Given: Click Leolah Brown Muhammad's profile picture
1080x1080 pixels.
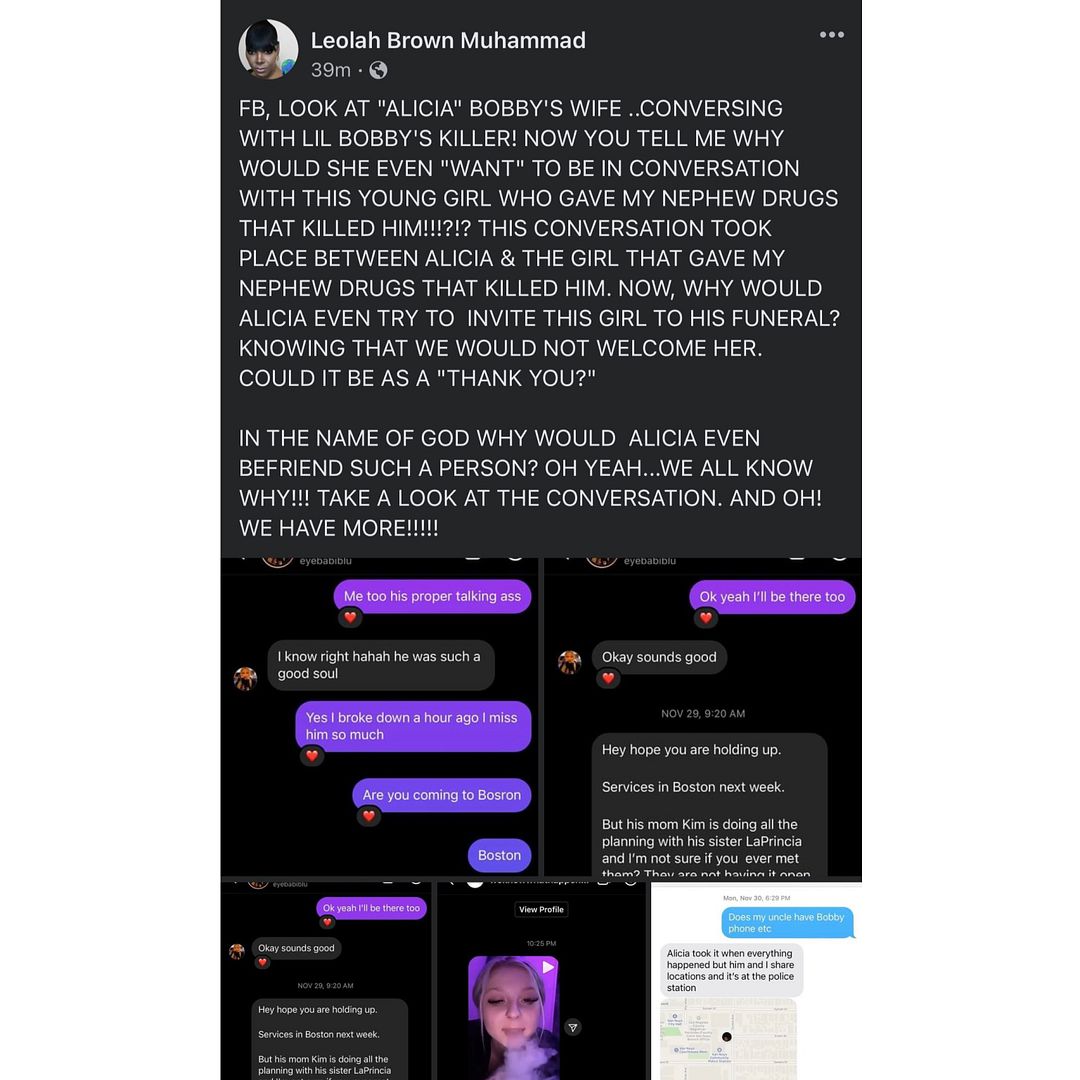Looking at the screenshot, I should 268,50.
